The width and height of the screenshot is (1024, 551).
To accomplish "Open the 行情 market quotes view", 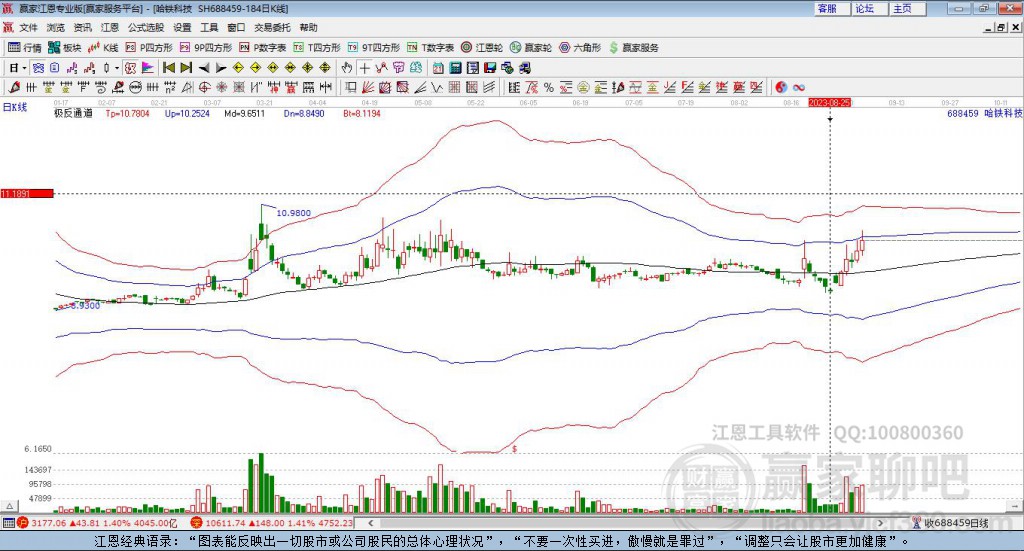I will click(x=25, y=48).
